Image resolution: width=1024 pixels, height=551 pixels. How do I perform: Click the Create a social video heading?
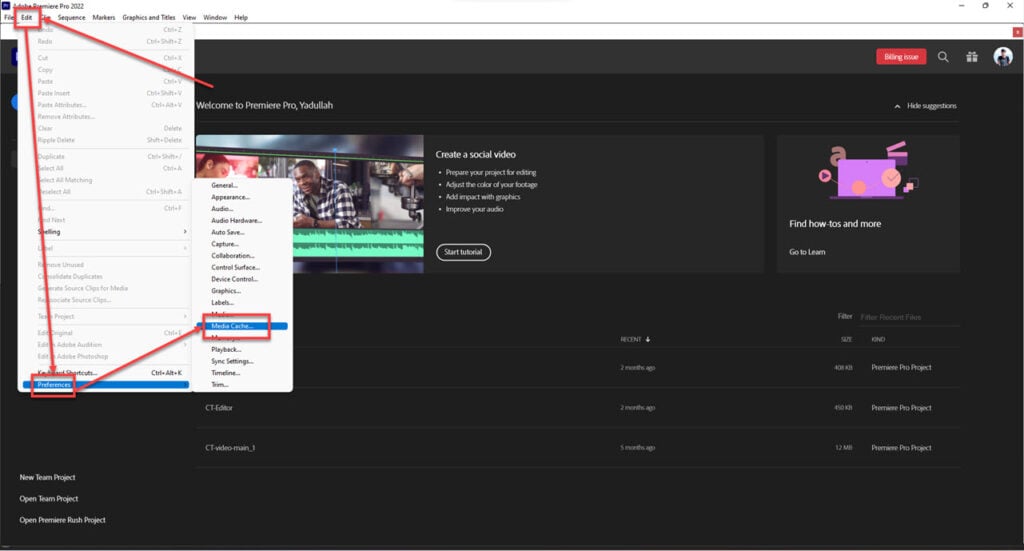475,155
